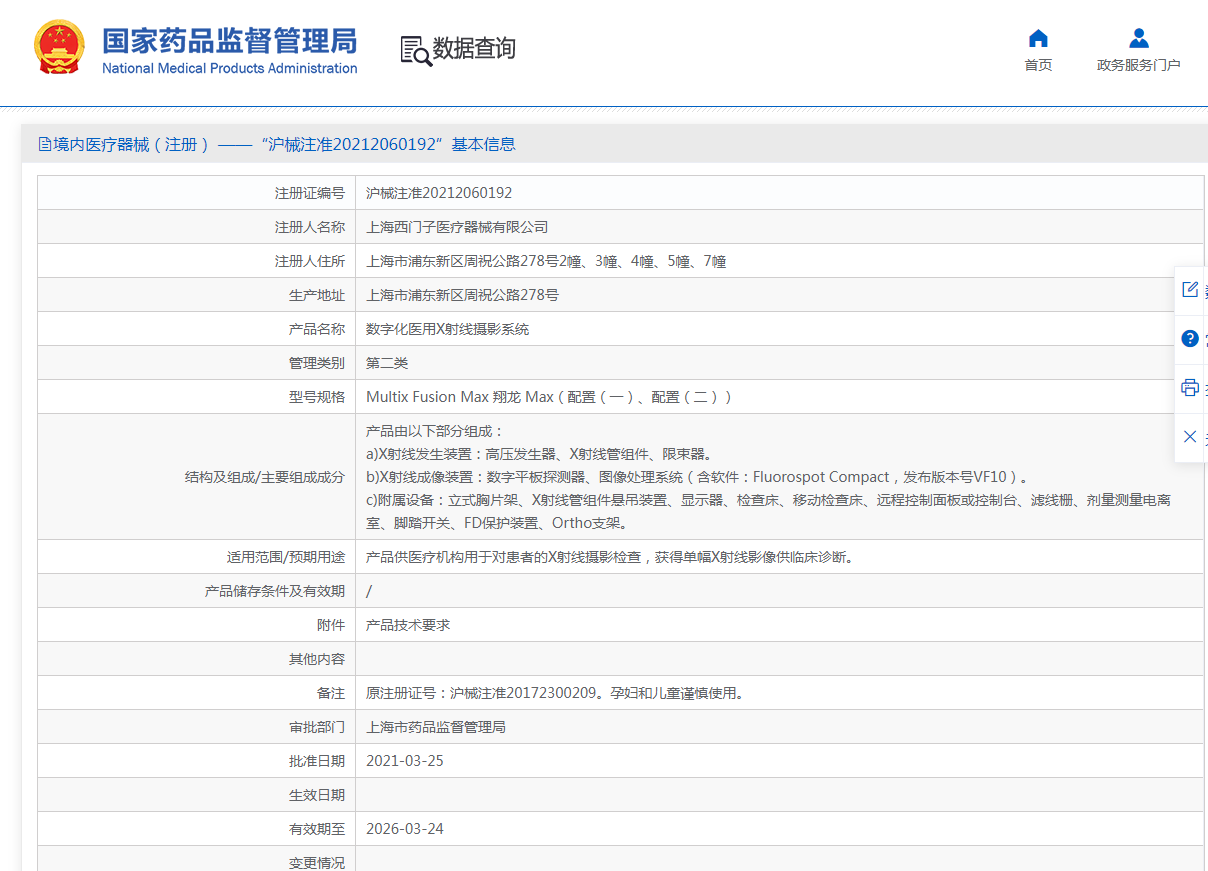Click the 数据查询 search document icon
1208x871 pixels.
point(415,50)
